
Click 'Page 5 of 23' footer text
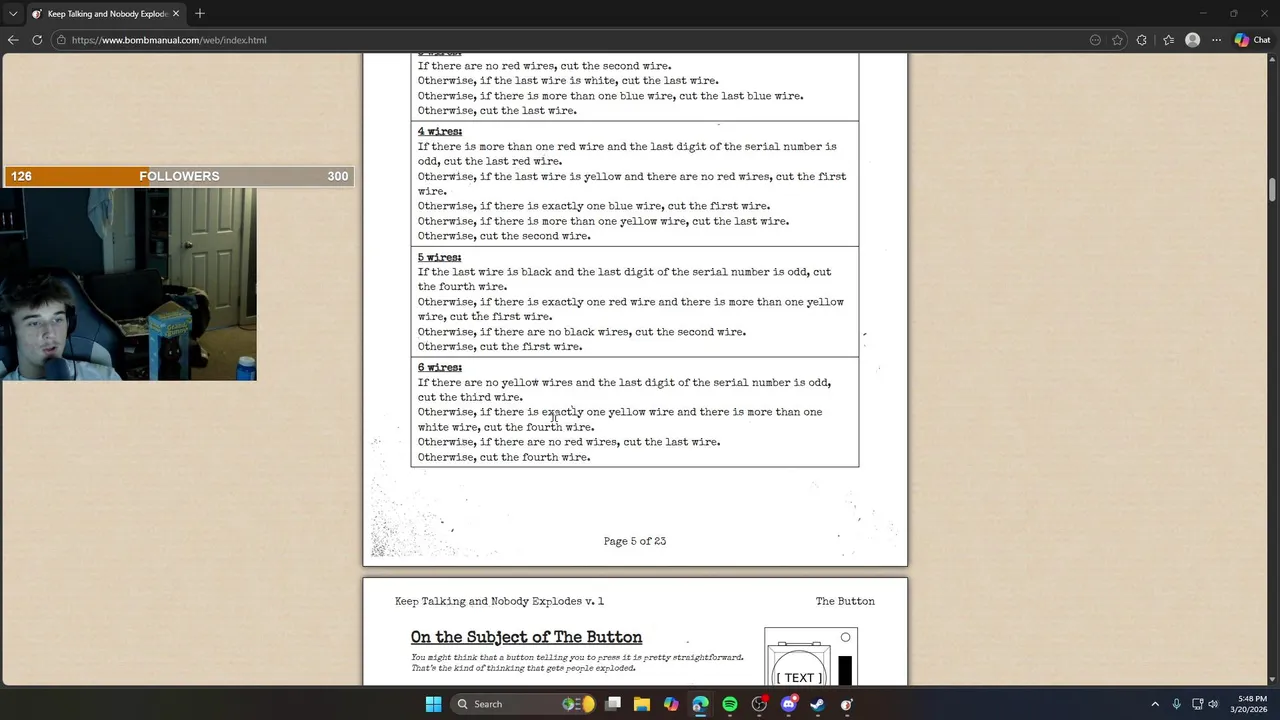(635, 541)
